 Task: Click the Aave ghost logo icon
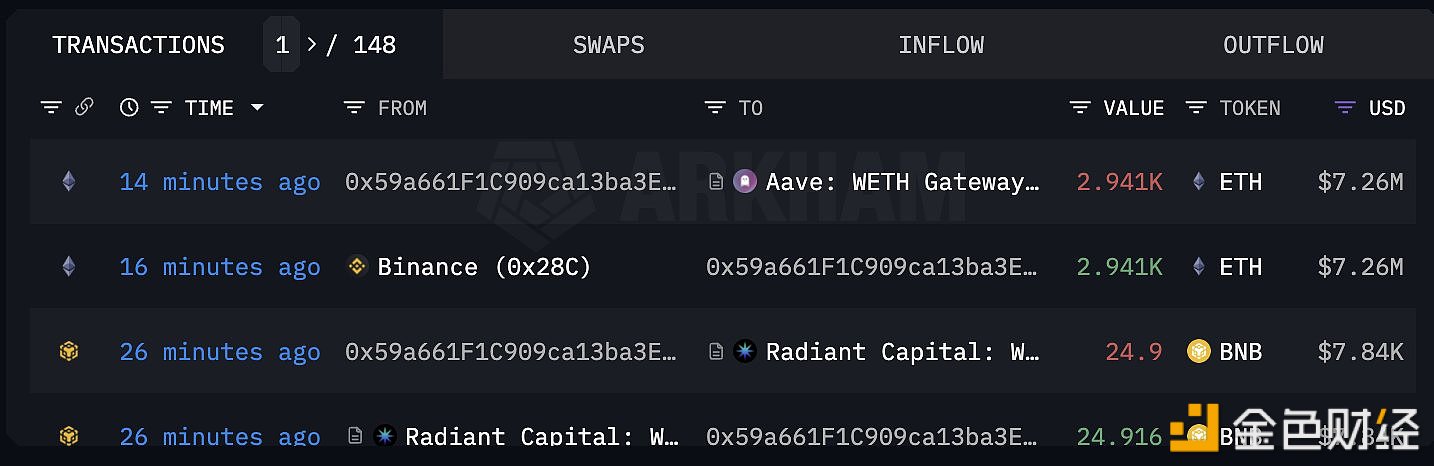[745, 182]
